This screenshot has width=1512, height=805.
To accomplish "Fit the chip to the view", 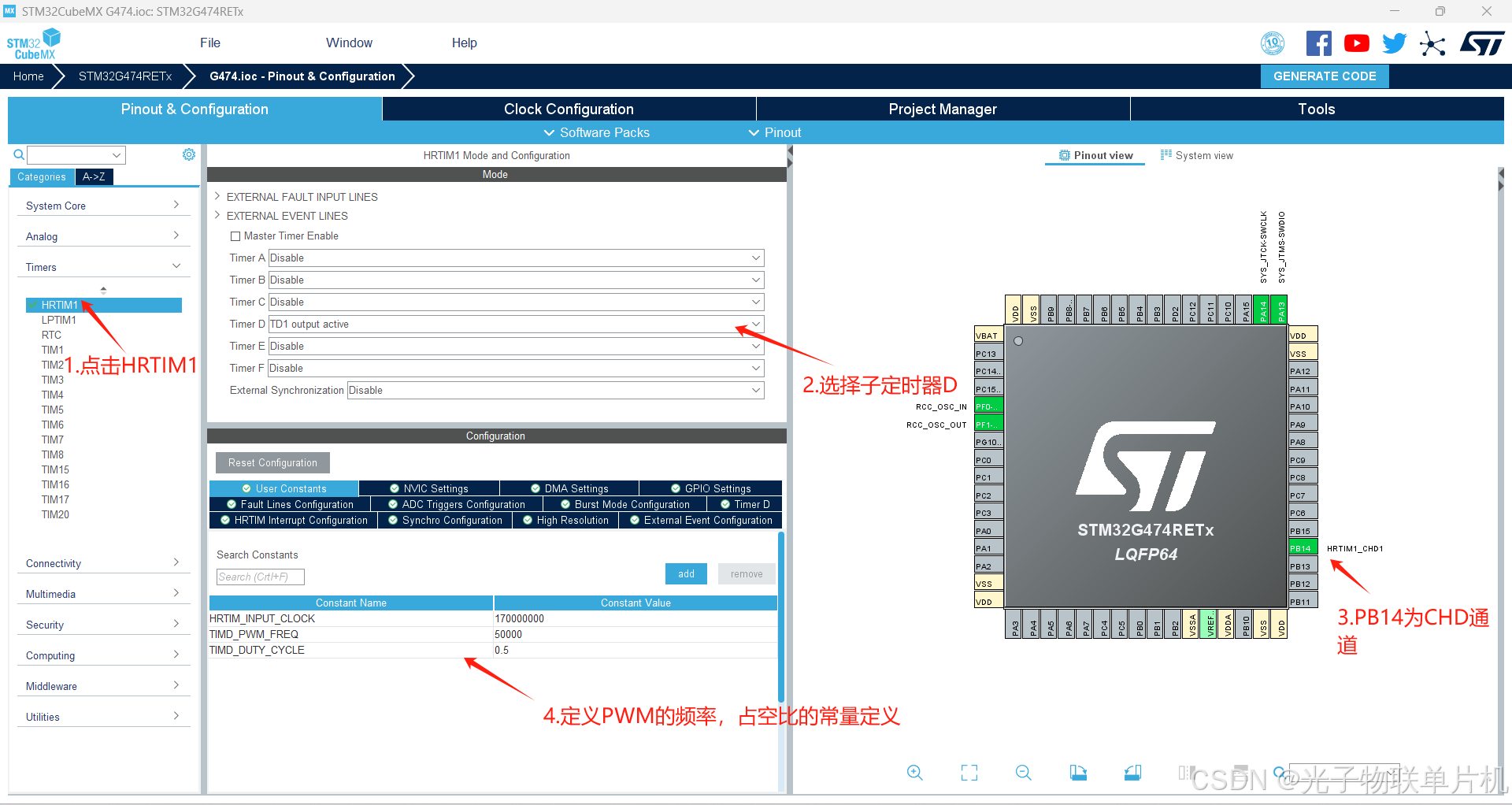I will 969,773.
